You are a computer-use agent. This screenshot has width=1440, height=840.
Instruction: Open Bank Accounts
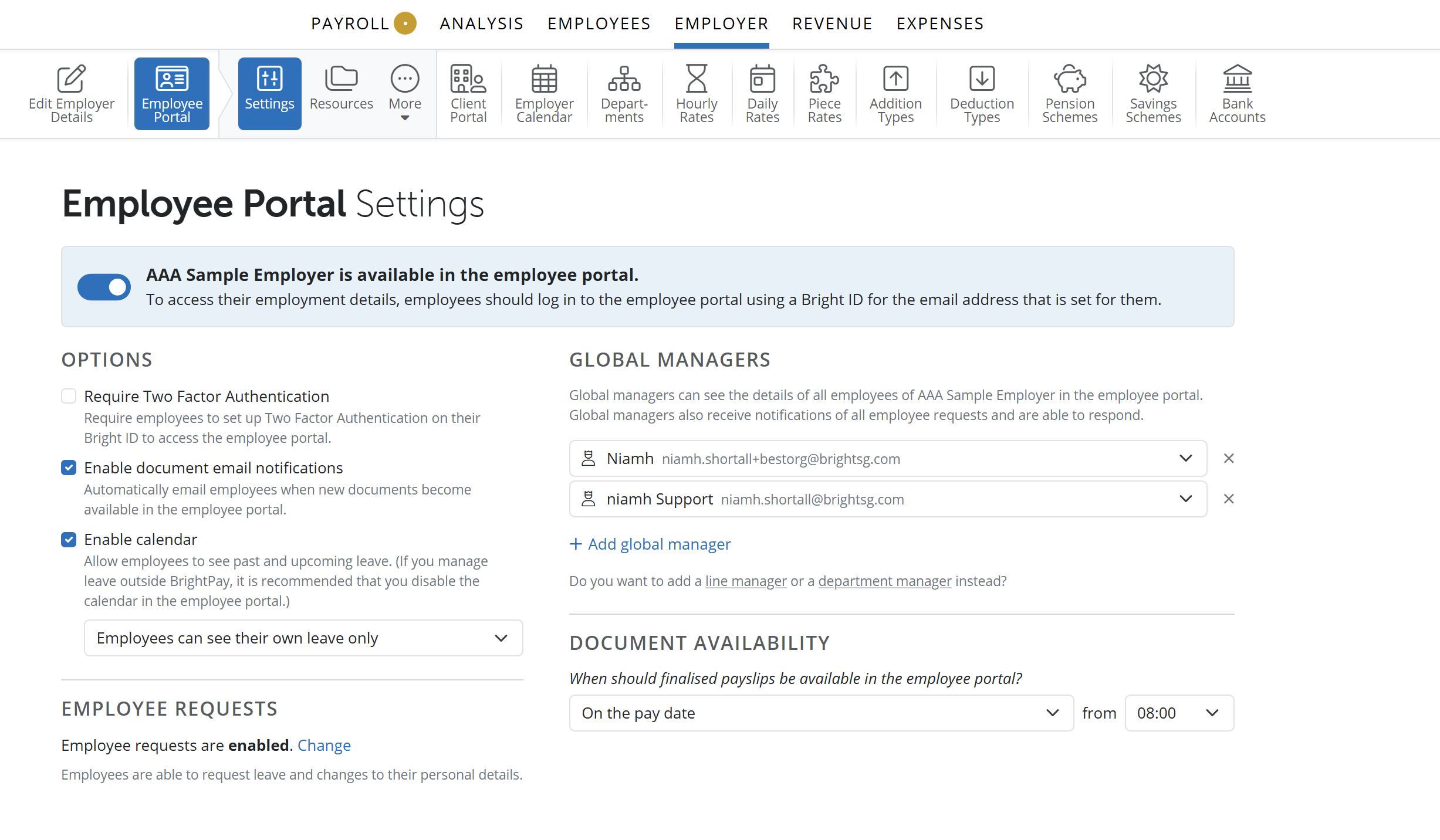point(1237,94)
